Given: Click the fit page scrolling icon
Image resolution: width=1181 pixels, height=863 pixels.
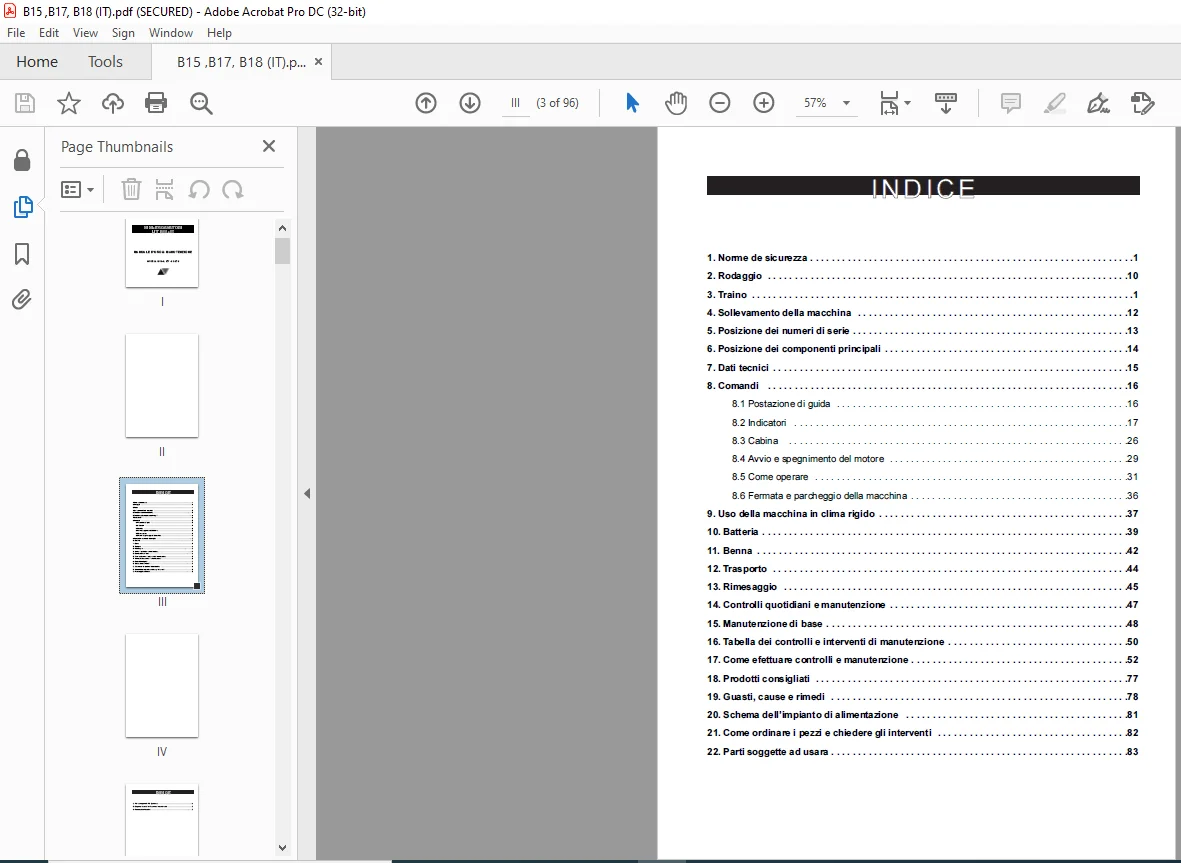Looking at the screenshot, I should (x=890, y=103).
